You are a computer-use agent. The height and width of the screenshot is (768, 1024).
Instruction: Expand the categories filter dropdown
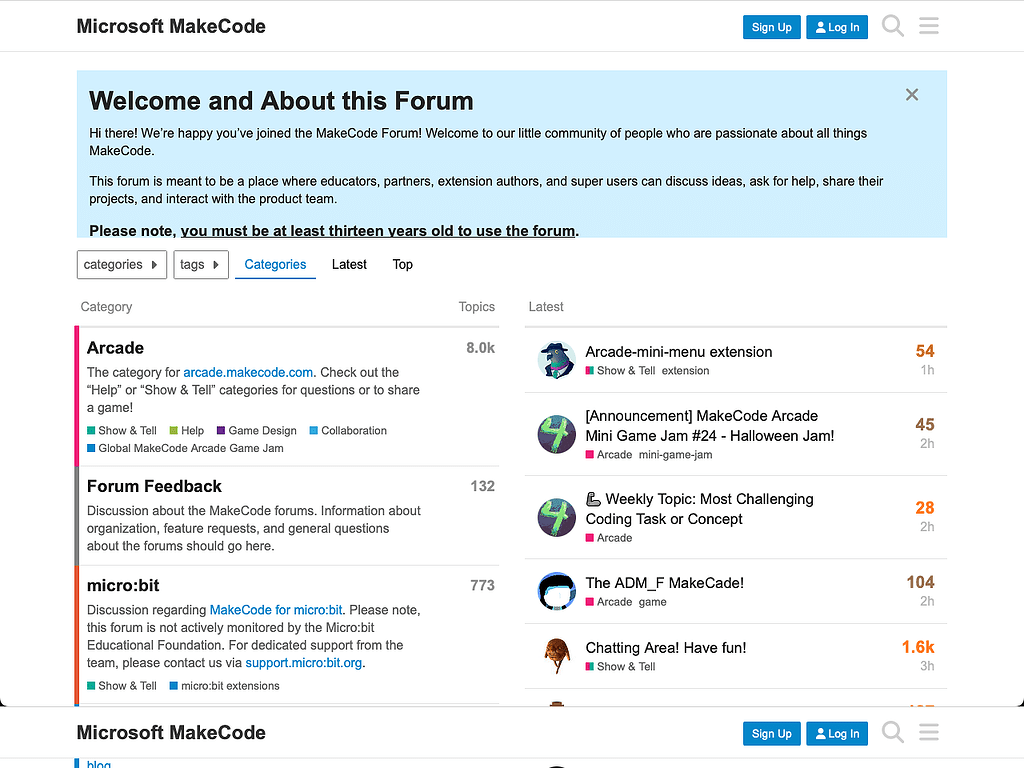[x=121, y=264]
